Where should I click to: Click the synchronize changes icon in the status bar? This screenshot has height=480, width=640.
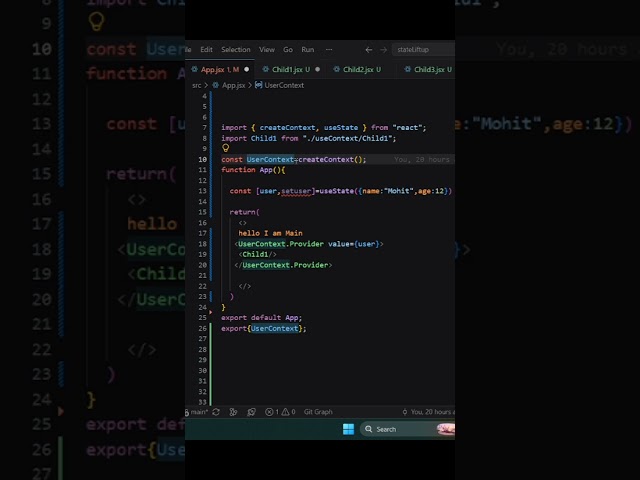[x=216, y=412]
